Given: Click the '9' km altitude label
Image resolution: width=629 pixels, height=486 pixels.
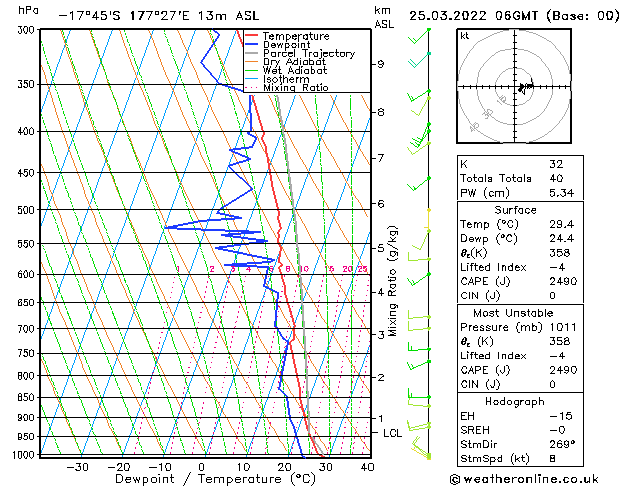Looking at the screenshot, I should [x=381, y=64].
